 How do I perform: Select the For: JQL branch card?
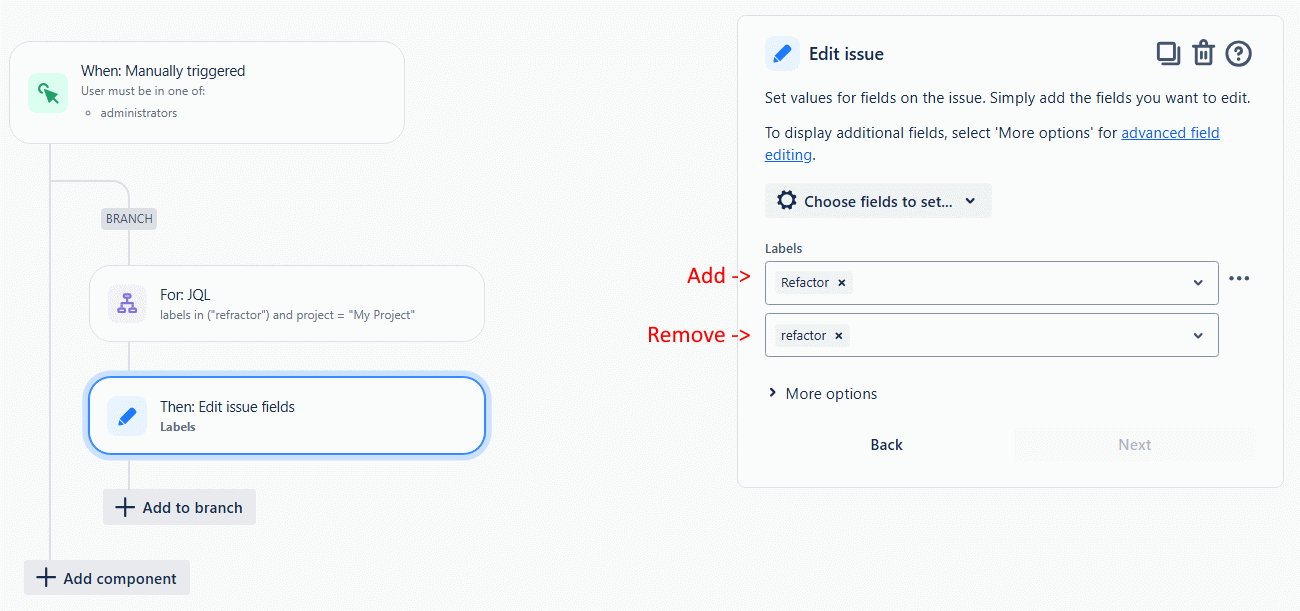point(287,303)
